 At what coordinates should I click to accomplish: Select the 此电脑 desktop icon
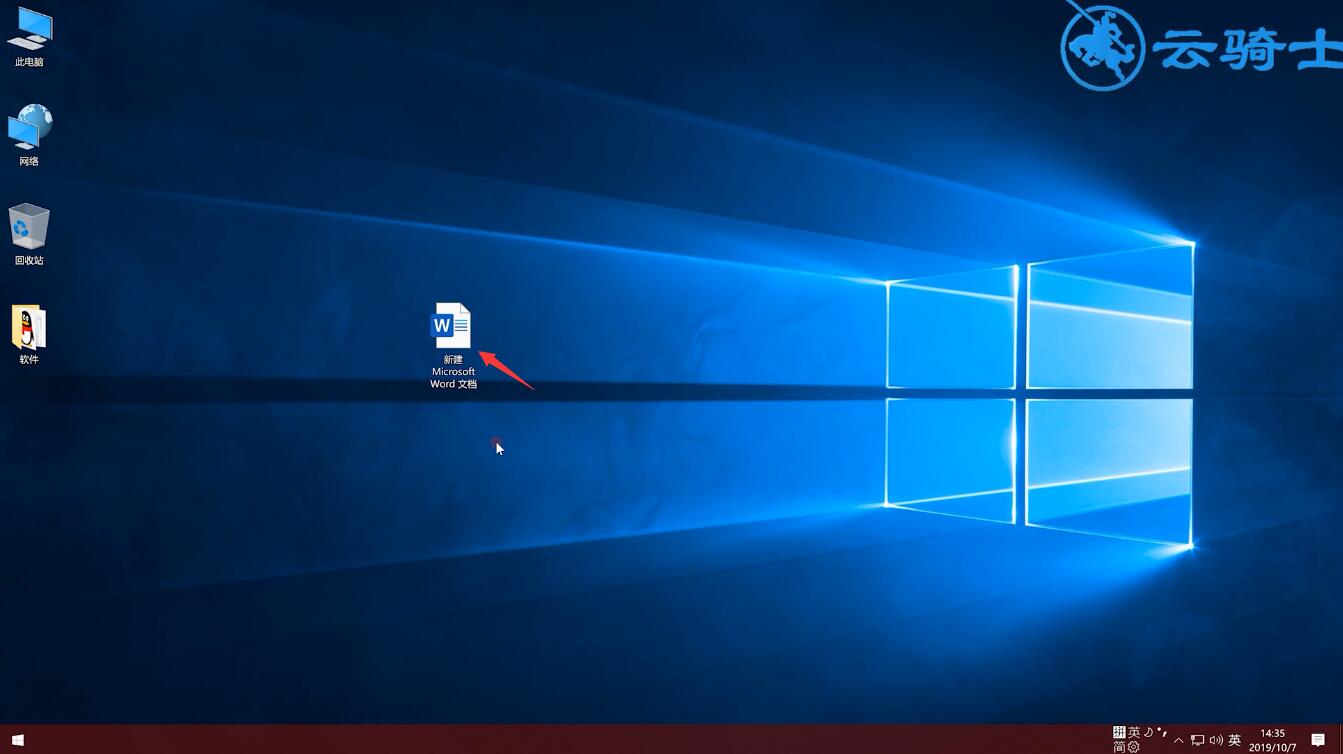[29, 36]
